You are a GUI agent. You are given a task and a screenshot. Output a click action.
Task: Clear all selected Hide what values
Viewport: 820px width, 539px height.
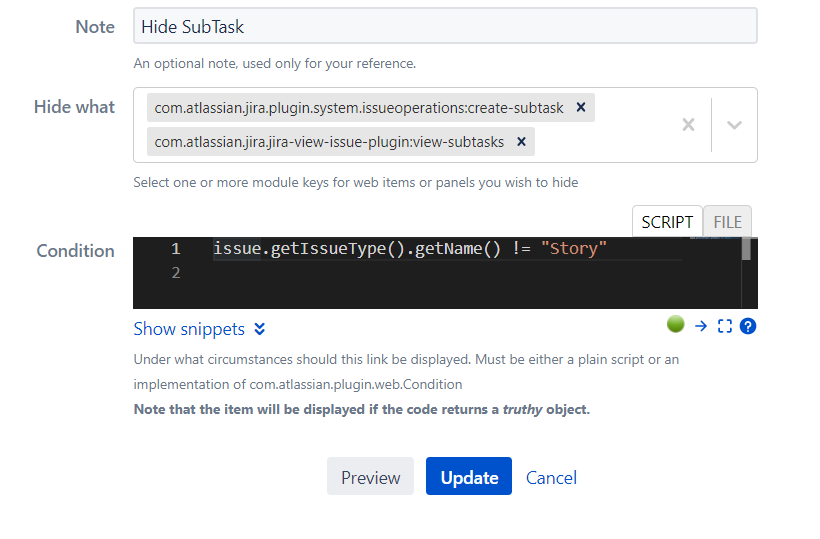click(688, 125)
